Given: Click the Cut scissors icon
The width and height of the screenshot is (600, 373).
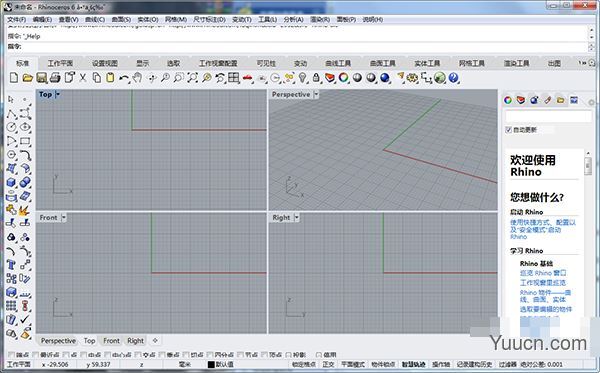Looking at the screenshot, I should [83, 78].
